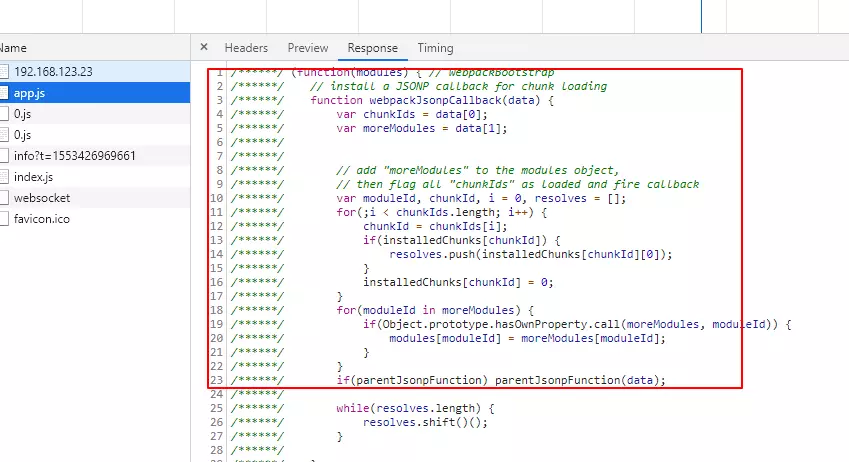Click the file icon beside favicon.ico
The height and width of the screenshot is (462, 849).
[x=4, y=219]
